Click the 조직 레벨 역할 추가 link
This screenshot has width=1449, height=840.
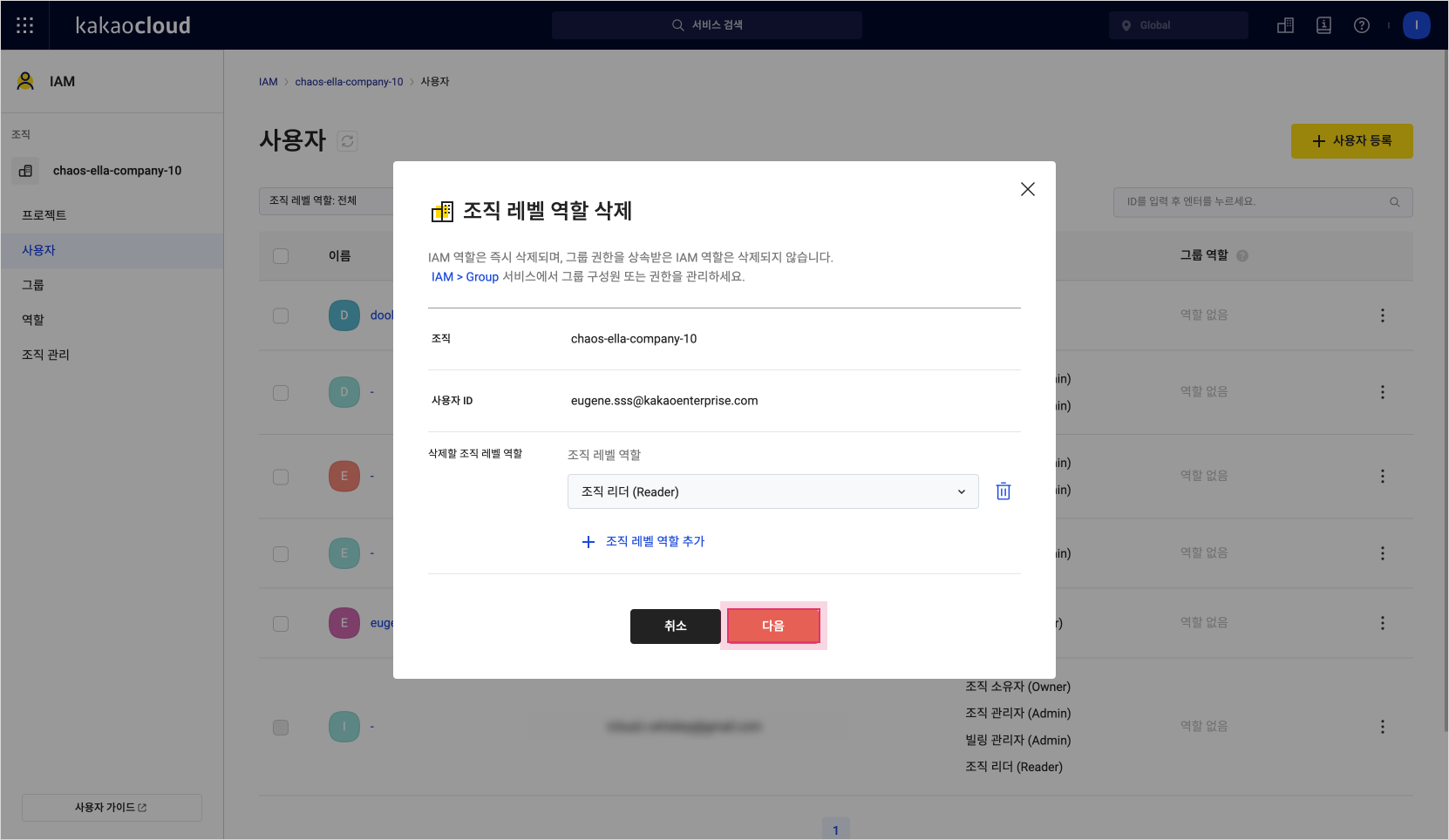tap(643, 541)
